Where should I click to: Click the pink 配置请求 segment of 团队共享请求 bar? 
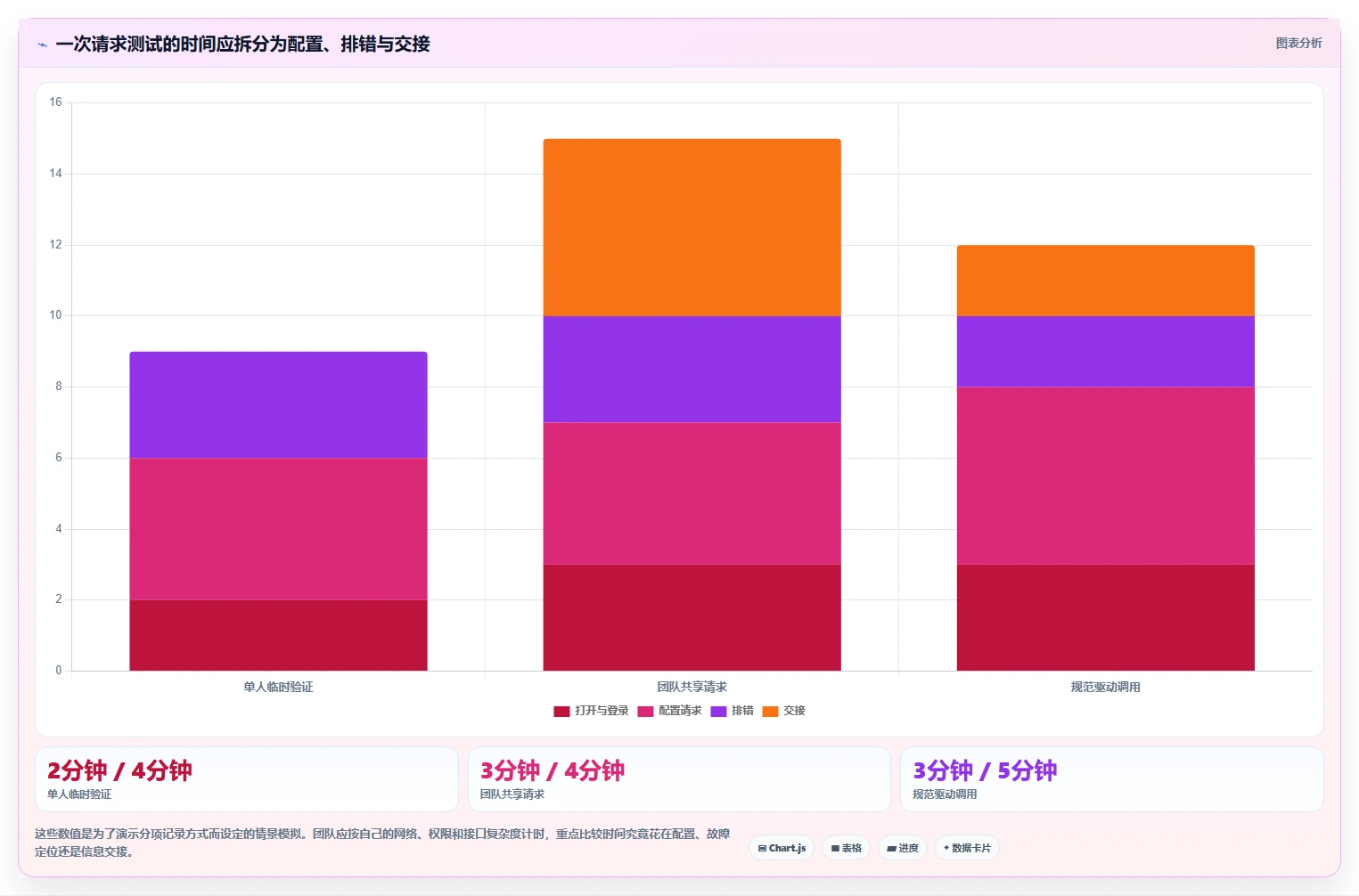[x=692, y=493]
